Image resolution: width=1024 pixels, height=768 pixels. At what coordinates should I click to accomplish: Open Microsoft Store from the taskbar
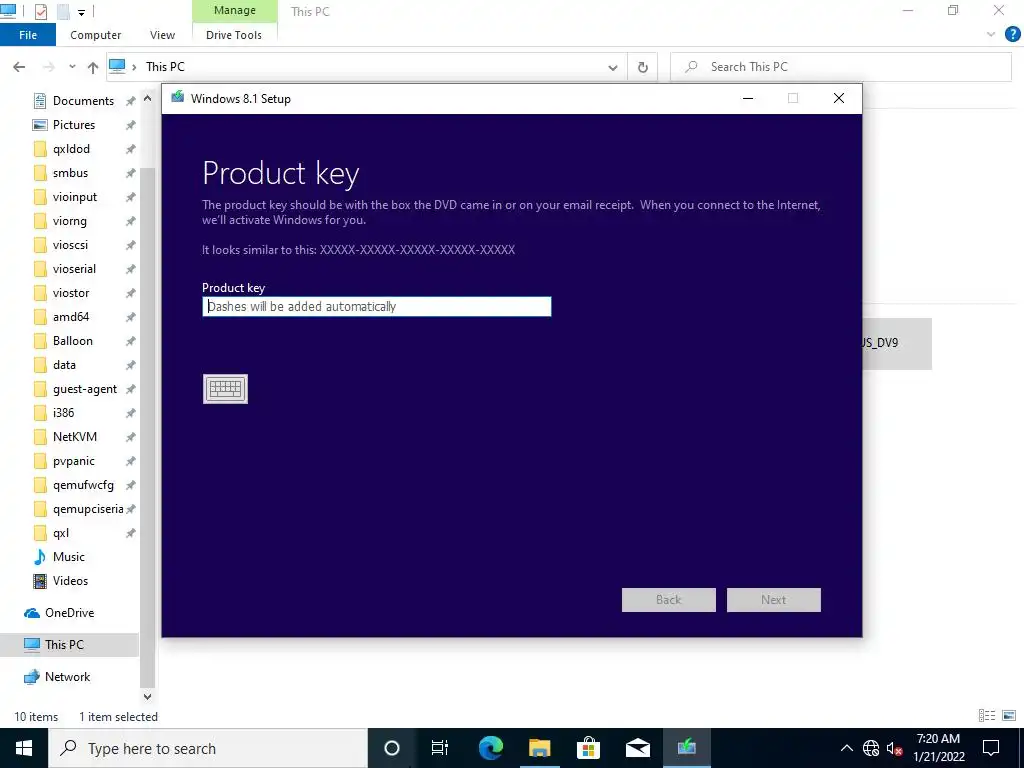point(588,748)
